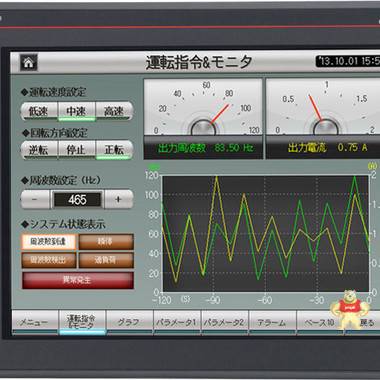Click the 周波数設定 (Hz) heading
The height and width of the screenshot is (380, 380).
(61, 180)
